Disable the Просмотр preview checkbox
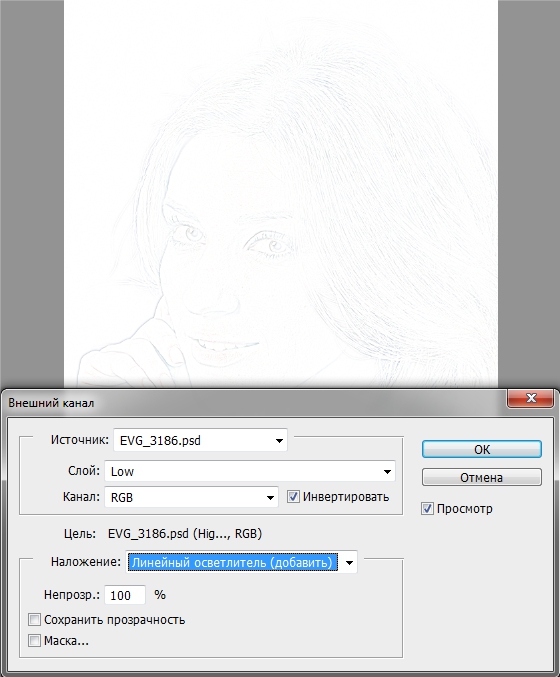Viewport: 560px width, 677px height. (427, 509)
